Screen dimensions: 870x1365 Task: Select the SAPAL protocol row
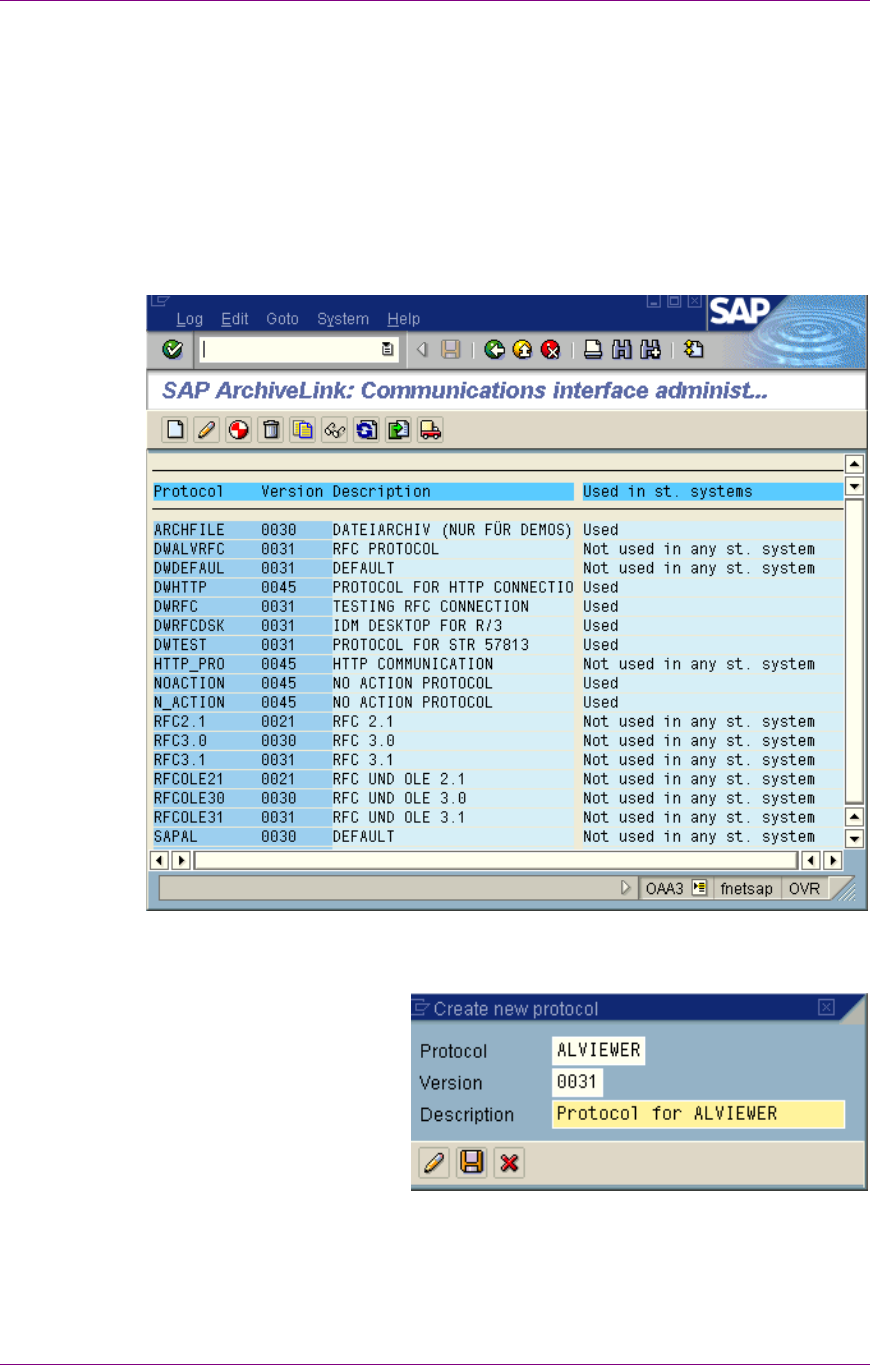[x=498, y=836]
